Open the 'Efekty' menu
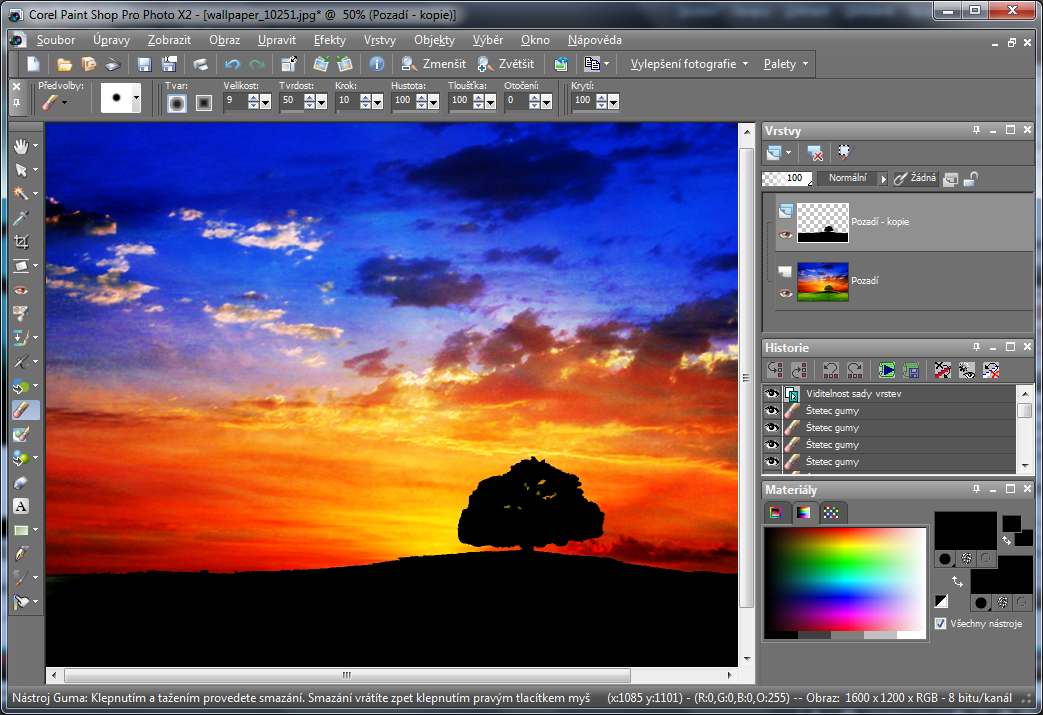The image size is (1043, 715). (x=329, y=40)
